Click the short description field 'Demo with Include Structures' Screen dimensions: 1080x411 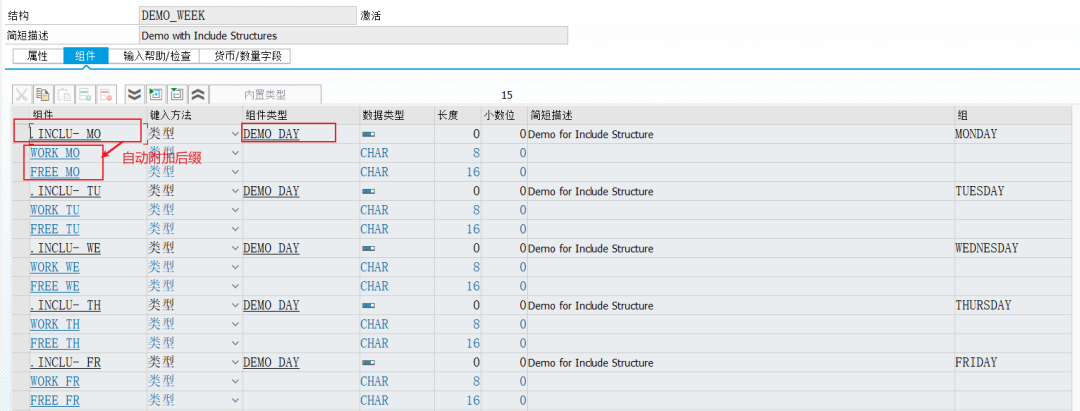click(x=353, y=35)
